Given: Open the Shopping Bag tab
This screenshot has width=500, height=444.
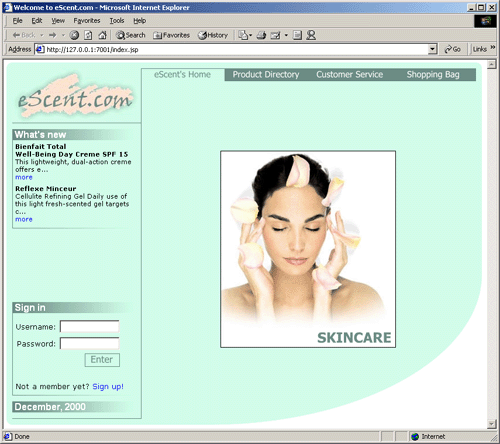Looking at the screenshot, I should click(x=433, y=75).
